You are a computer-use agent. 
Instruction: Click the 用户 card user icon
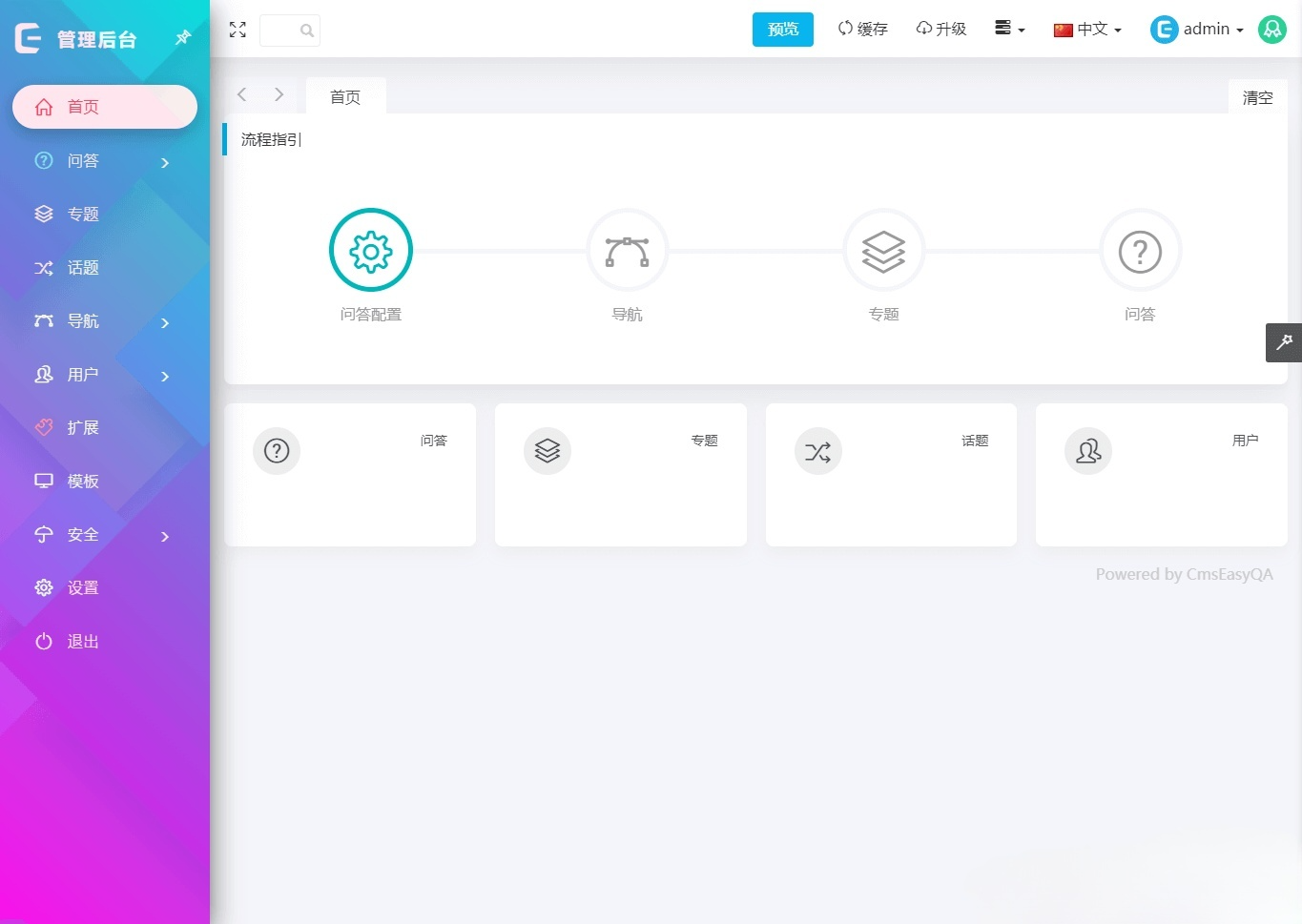tap(1088, 451)
